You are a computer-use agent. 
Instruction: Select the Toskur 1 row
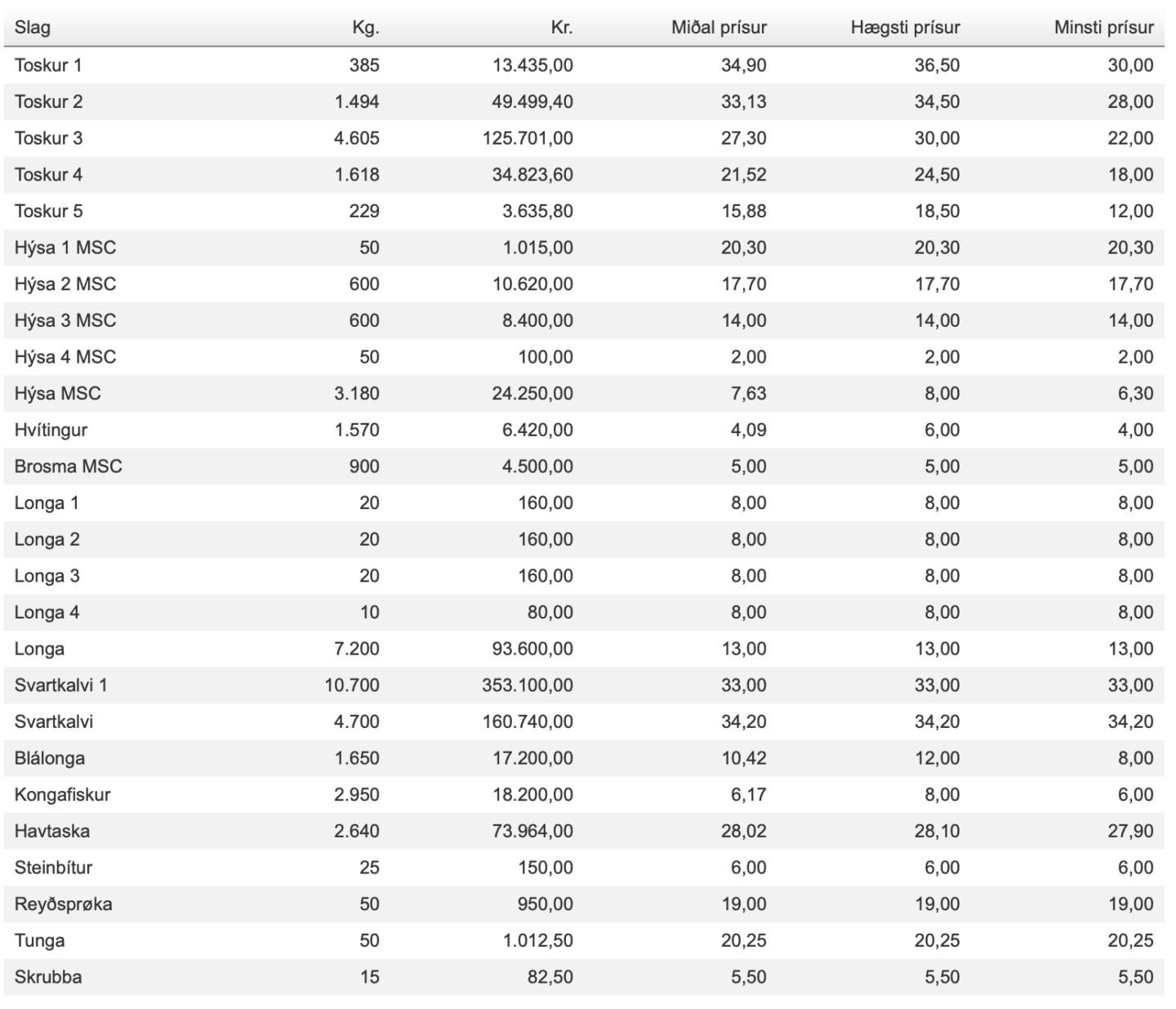coord(584,65)
